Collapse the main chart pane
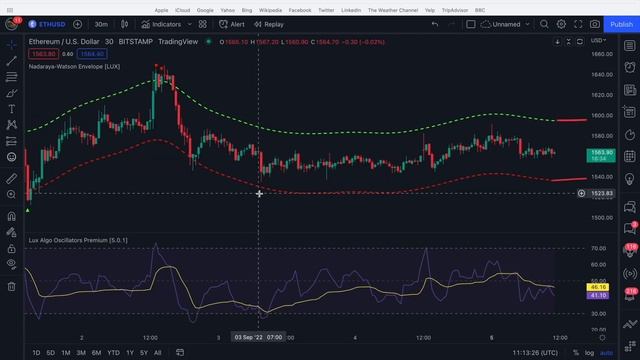 569,42
